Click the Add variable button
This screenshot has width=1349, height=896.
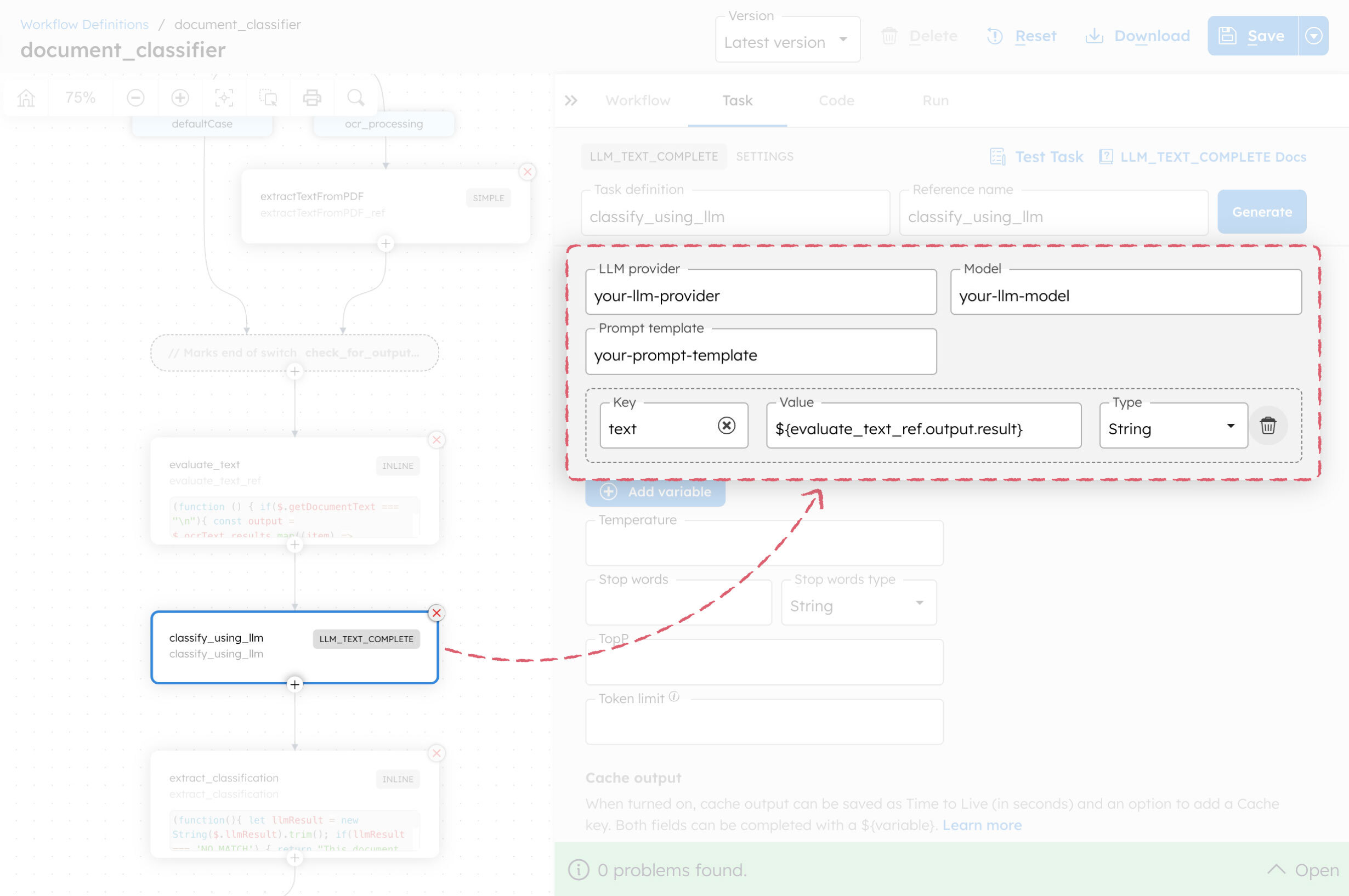655,491
